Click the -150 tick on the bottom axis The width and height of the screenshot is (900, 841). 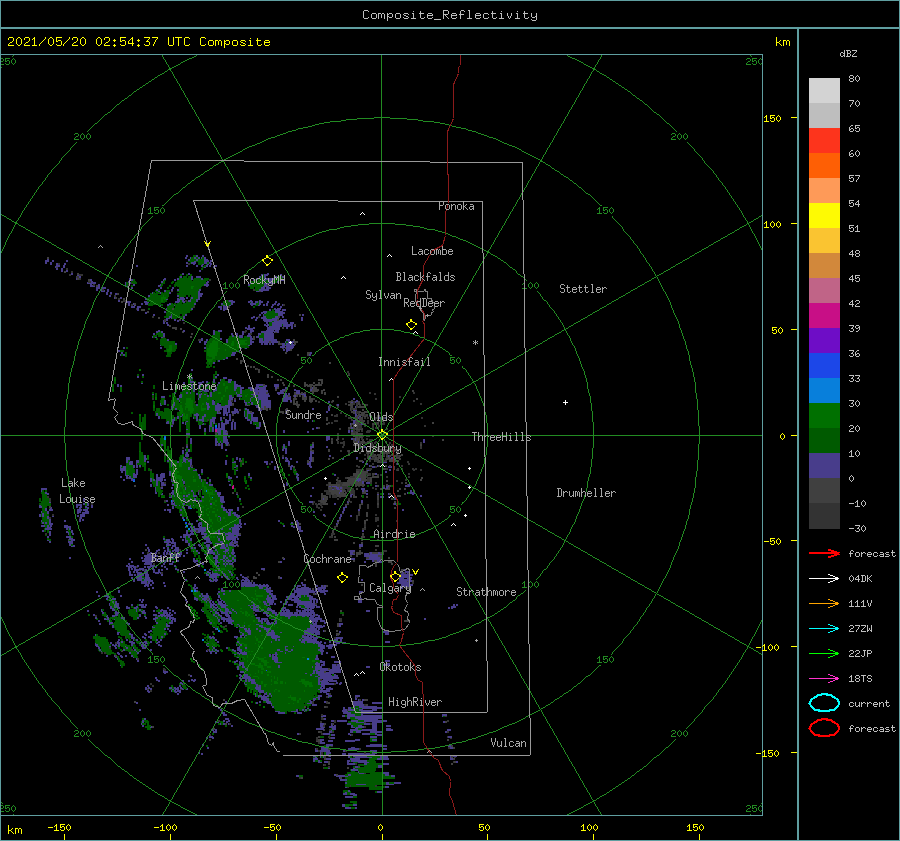[x=59, y=827]
